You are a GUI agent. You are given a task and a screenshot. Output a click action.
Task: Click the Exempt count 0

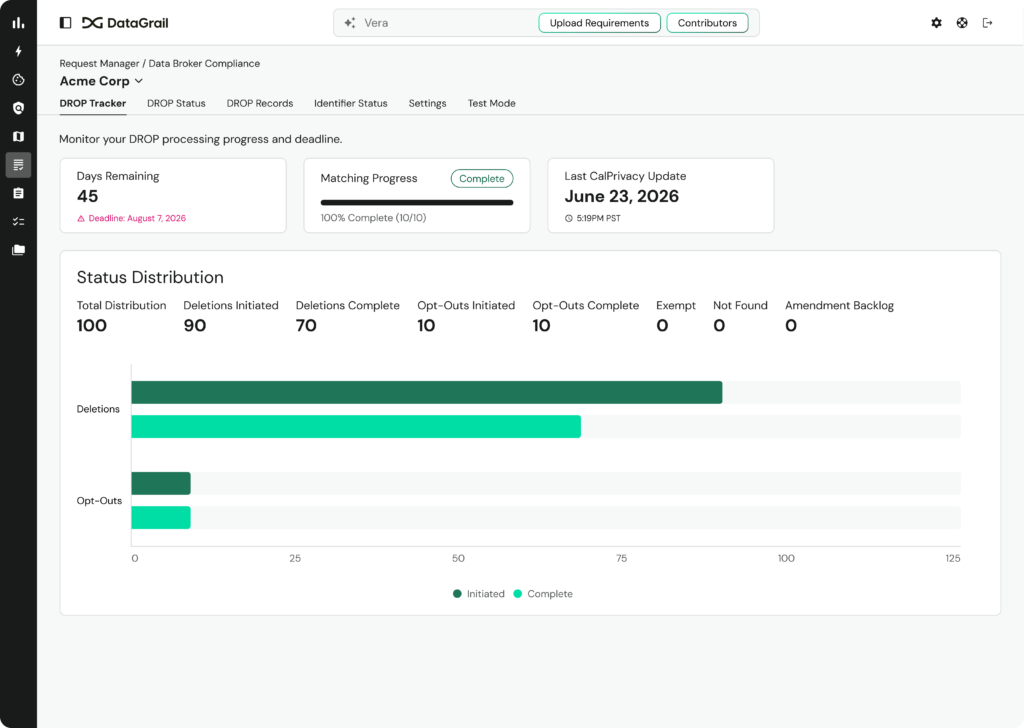point(662,325)
